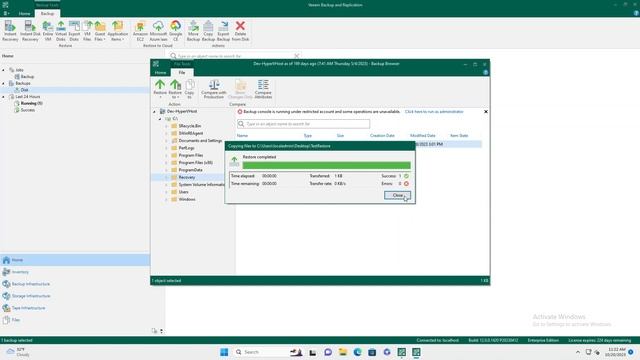
Task: Click the Copy to icon
Action: click(189, 89)
